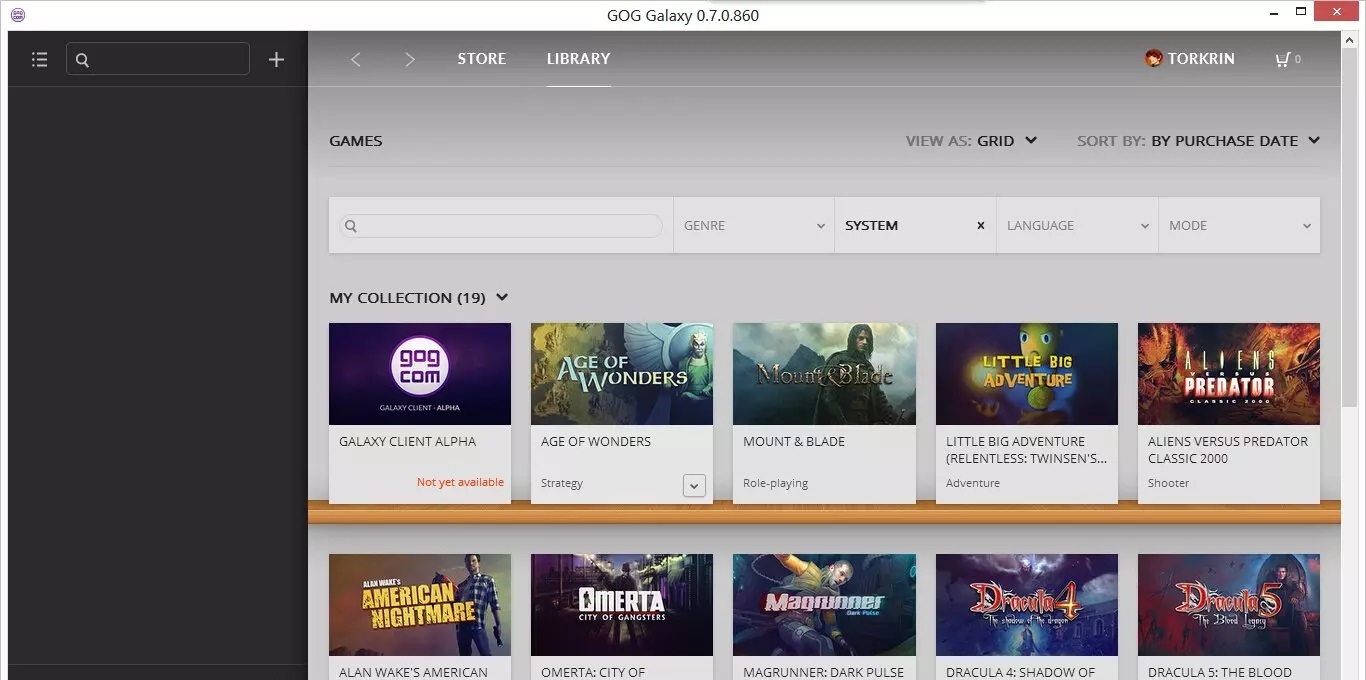Open the Age of Wonders cover
This screenshot has width=1366, height=680.
pyautogui.click(x=622, y=374)
